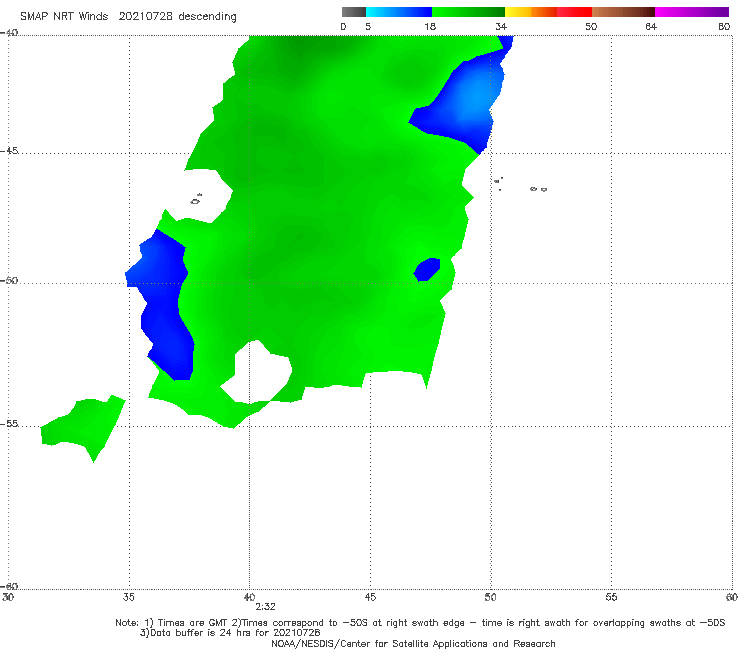Click the latitude axis label "-40"
This screenshot has height=650, width=740.
[x=9, y=33]
